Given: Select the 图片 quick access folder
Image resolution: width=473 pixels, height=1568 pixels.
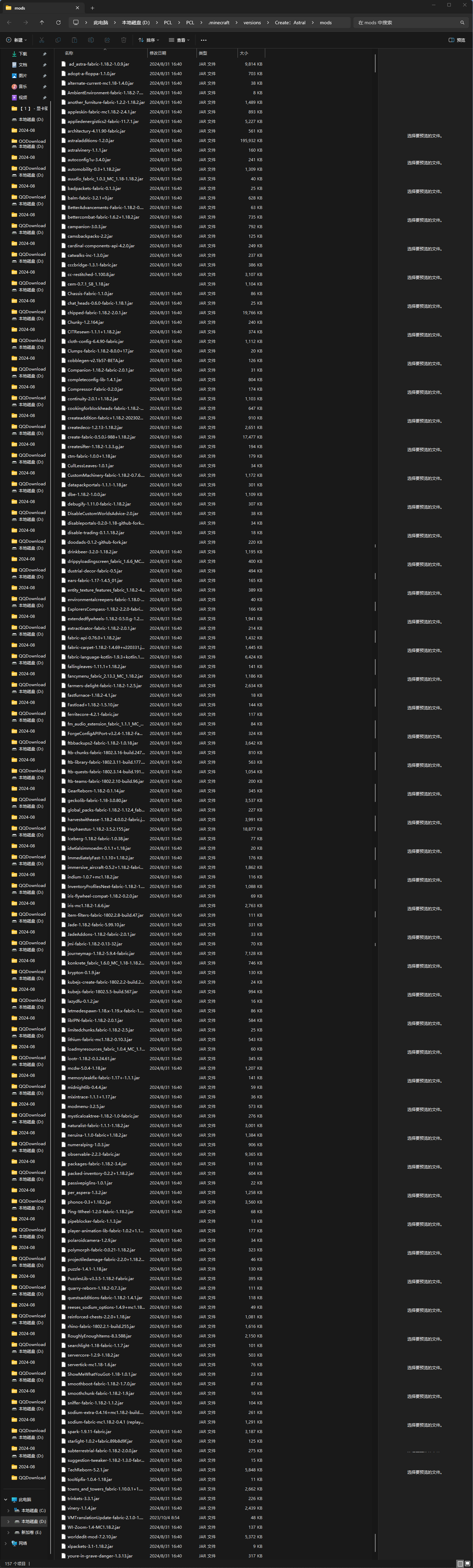Looking at the screenshot, I should (23, 75).
